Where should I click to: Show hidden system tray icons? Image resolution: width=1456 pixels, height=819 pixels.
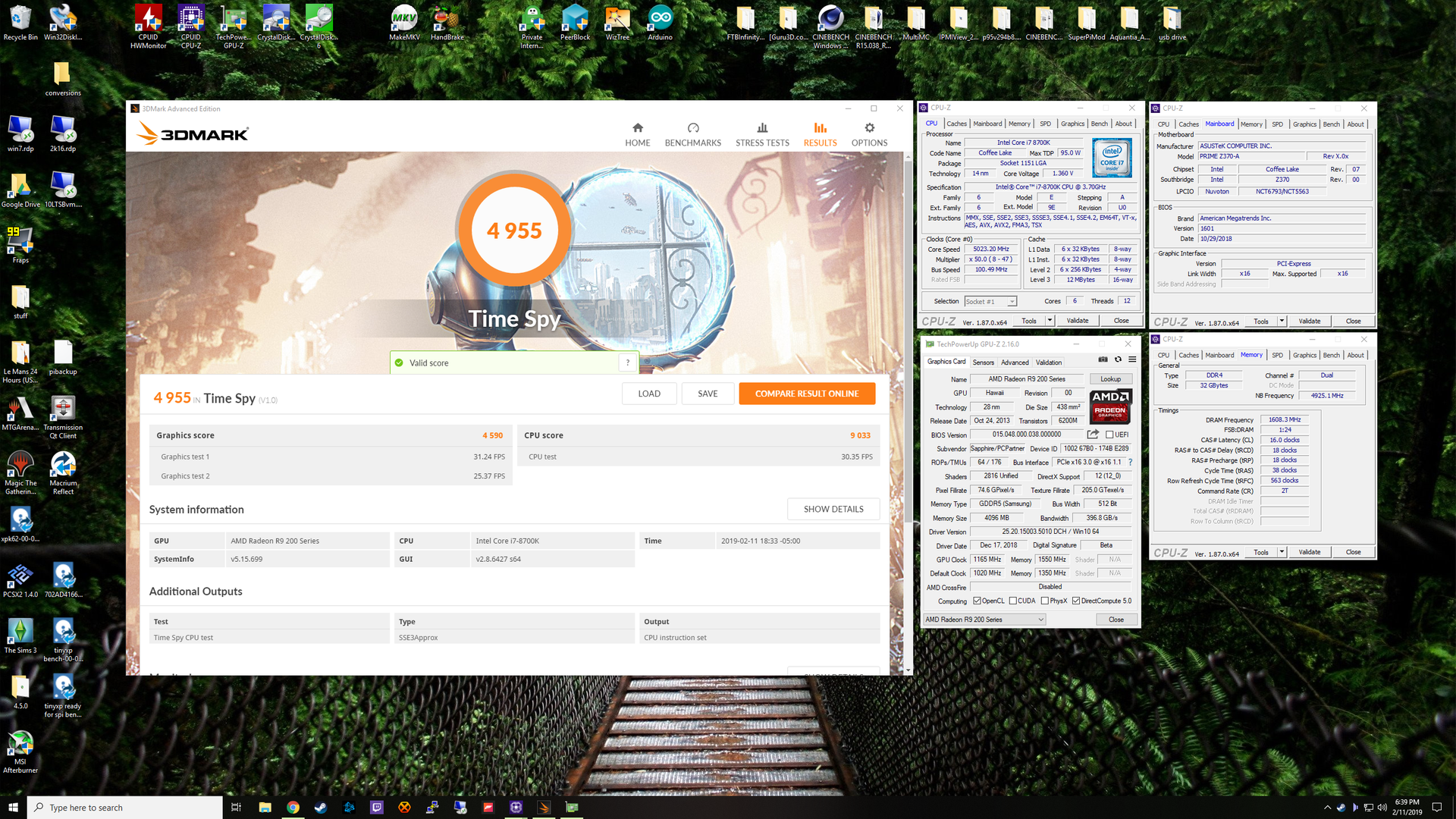(x=1327, y=807)
